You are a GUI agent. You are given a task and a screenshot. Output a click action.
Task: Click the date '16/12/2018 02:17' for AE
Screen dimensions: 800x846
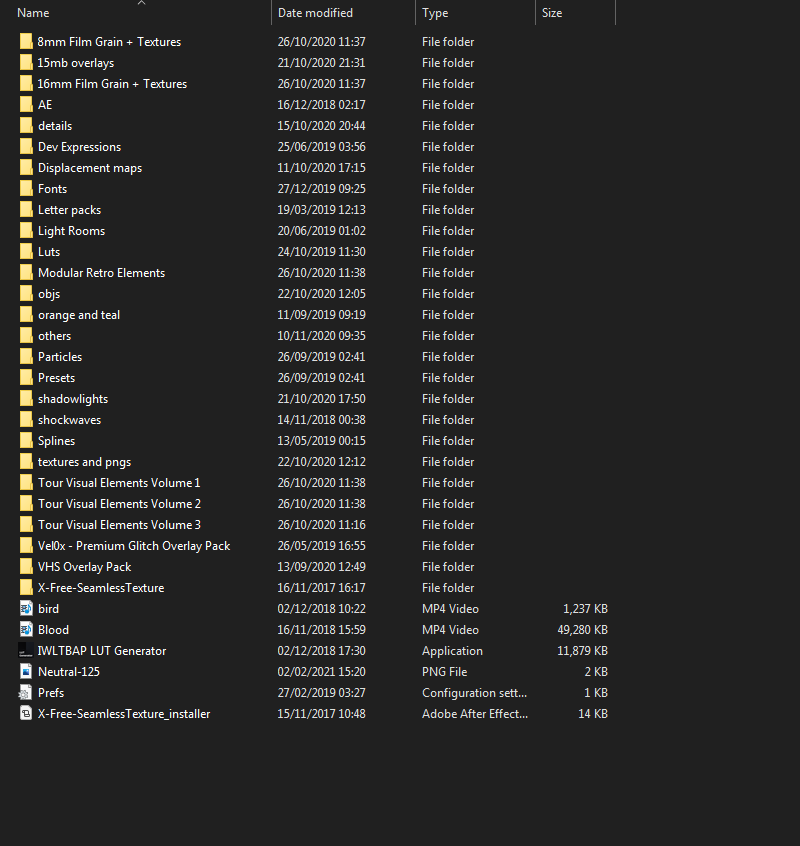[322, 105]
